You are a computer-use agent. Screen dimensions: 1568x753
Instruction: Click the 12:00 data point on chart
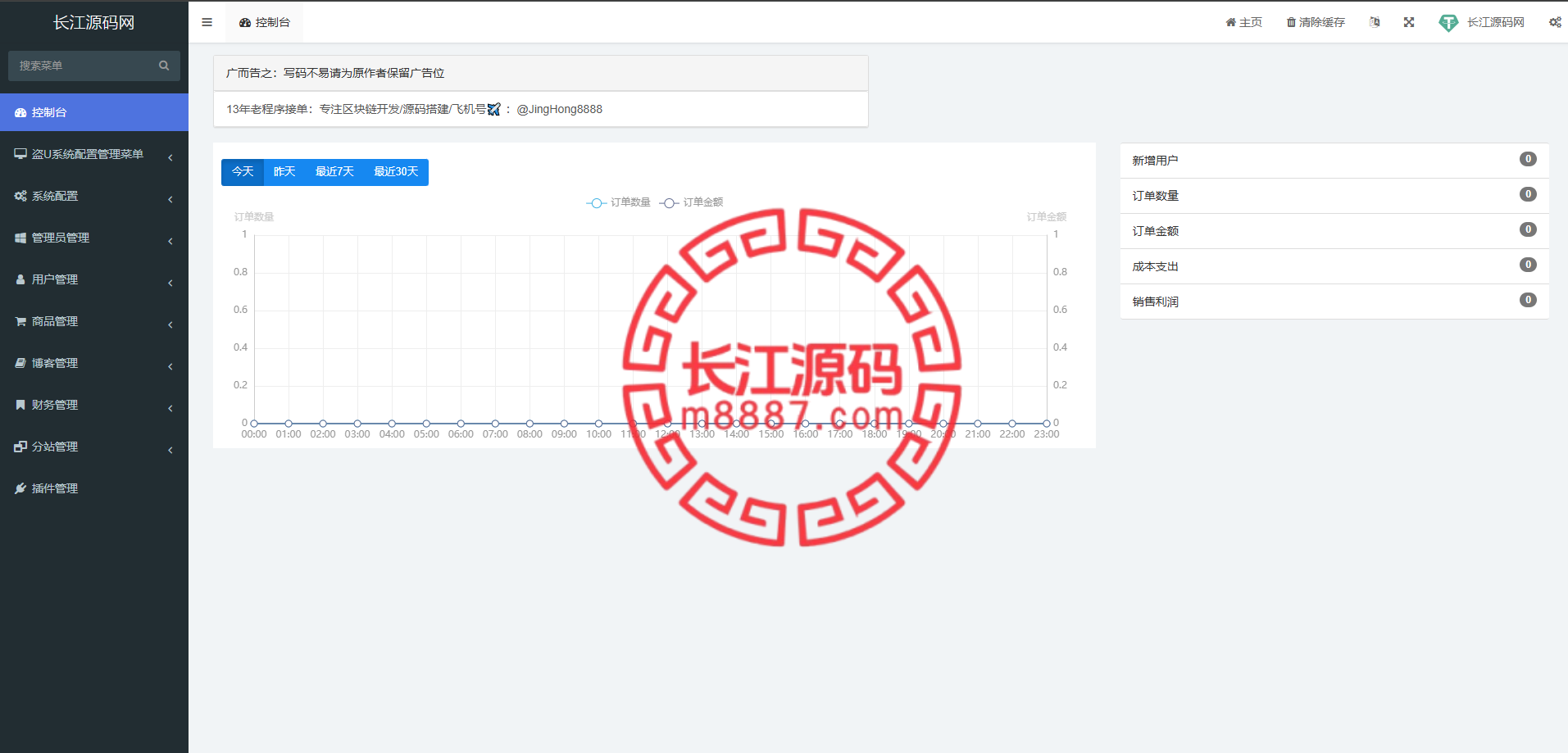(x=667, y=424)
